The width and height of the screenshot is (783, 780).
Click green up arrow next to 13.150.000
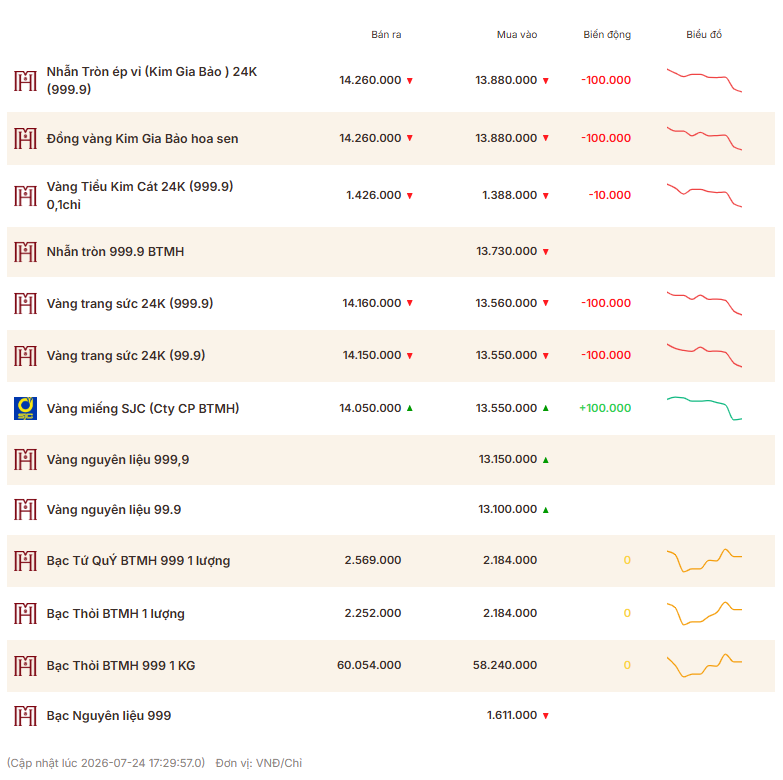pyautogui.click(x=545, y=459)
